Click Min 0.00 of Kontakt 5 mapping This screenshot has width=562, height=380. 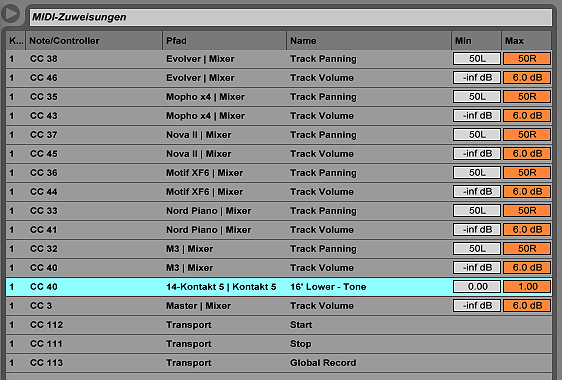tap(477, 287)
